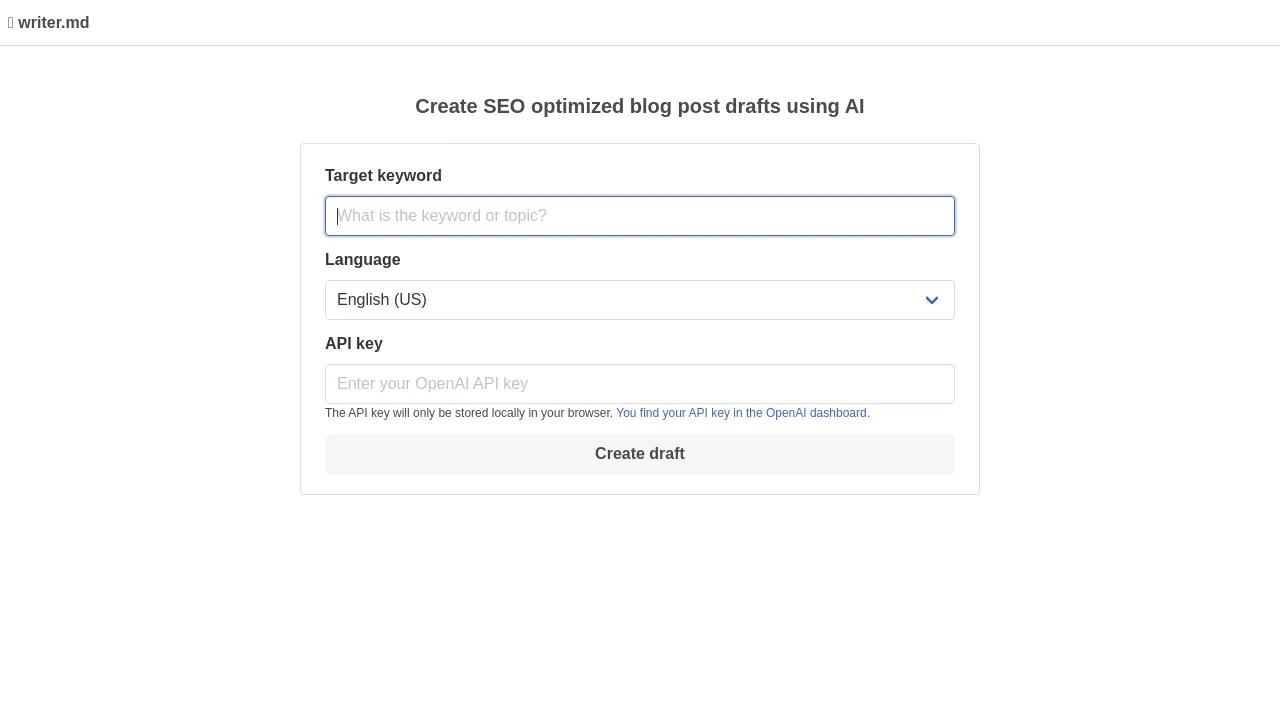Viewport: 1280px width, 720px height.
Task: Open the writer.md home link
Action: click(x=53, y=23)
